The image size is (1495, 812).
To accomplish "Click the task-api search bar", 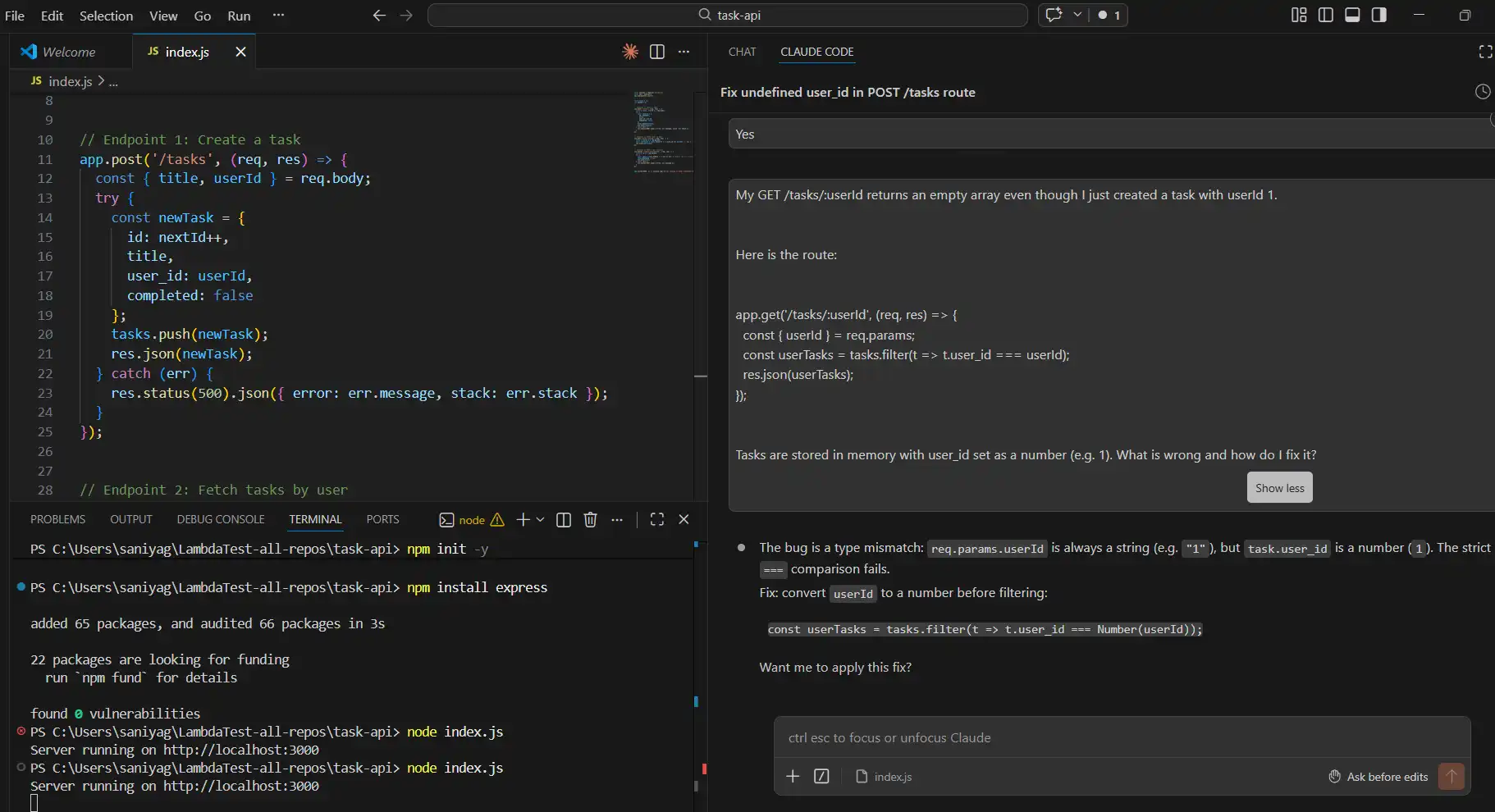I will pos(862,14).
